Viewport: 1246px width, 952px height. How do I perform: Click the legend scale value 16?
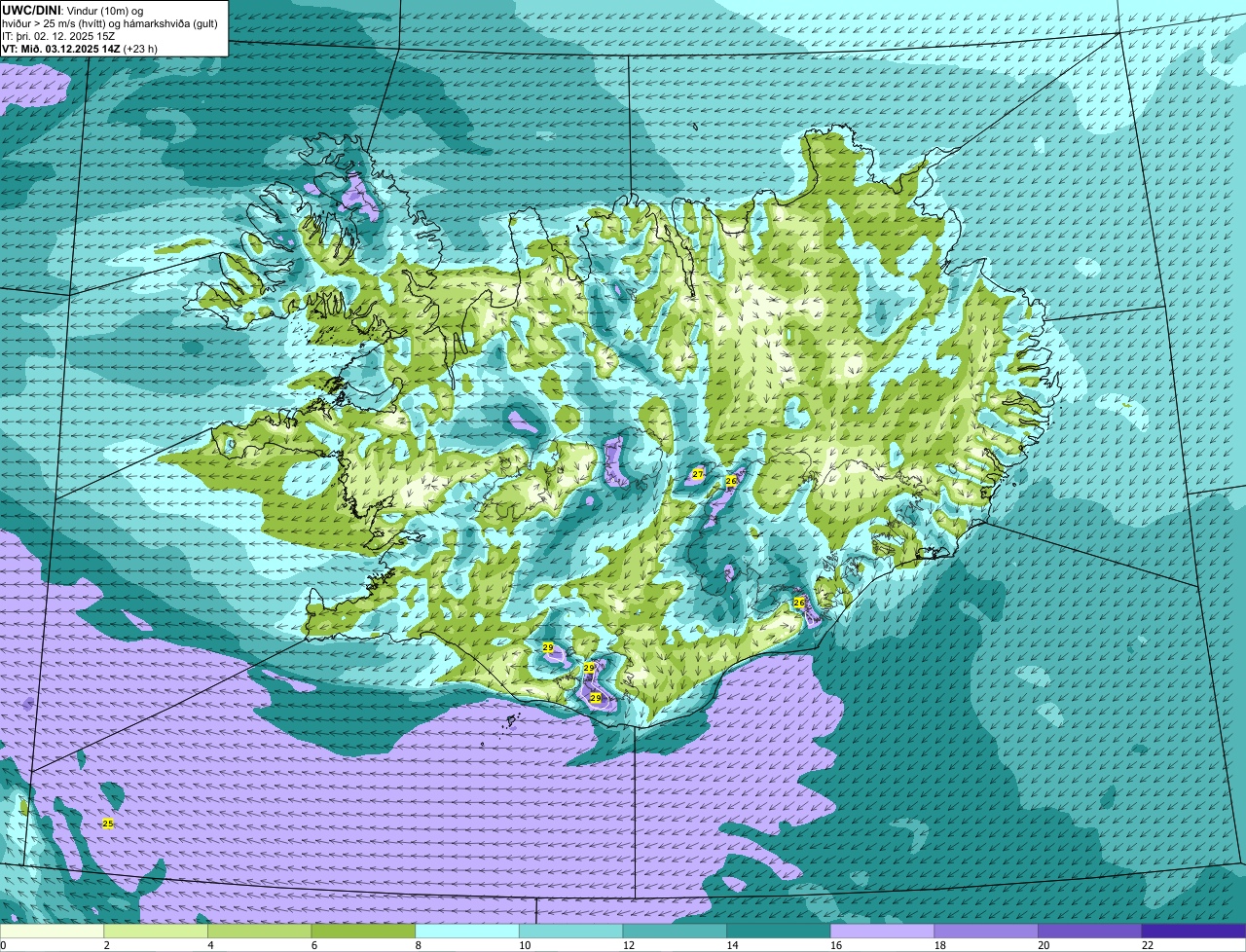click(836, 945)
